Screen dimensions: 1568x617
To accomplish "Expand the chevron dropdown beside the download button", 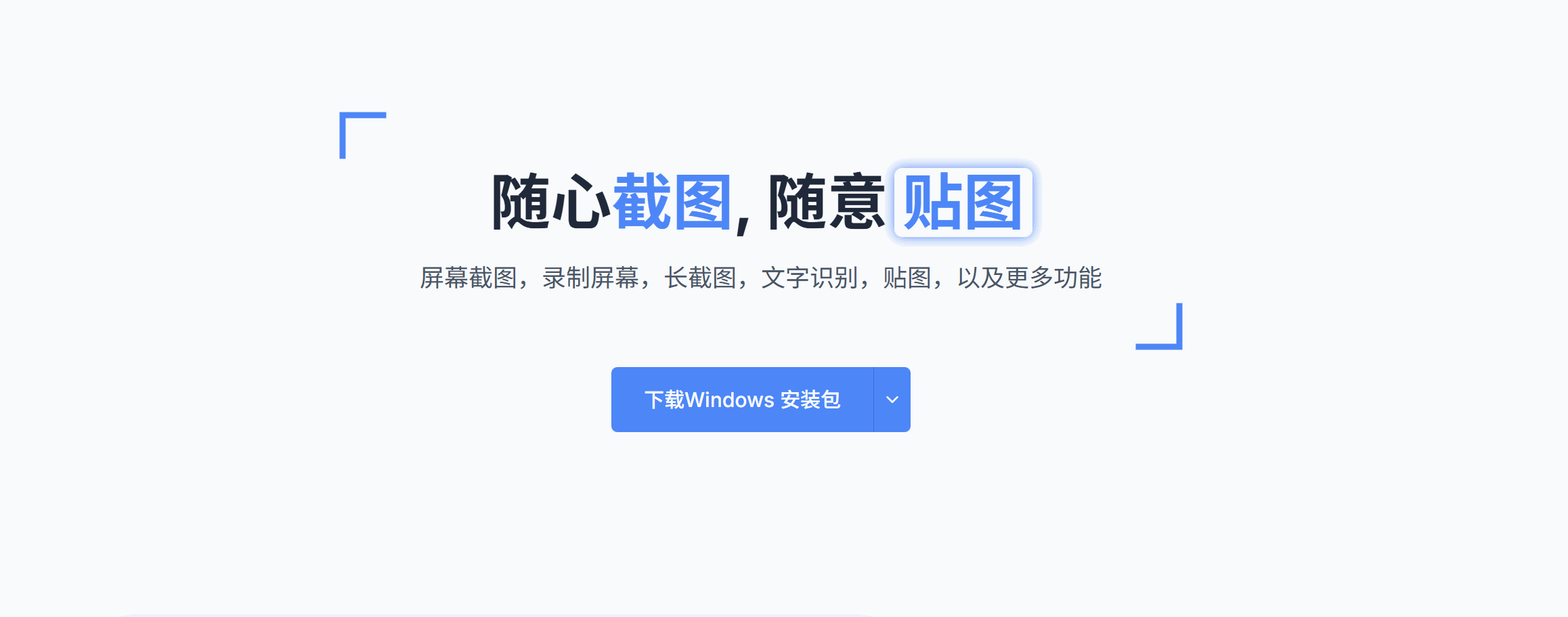I will click(892, 400).
